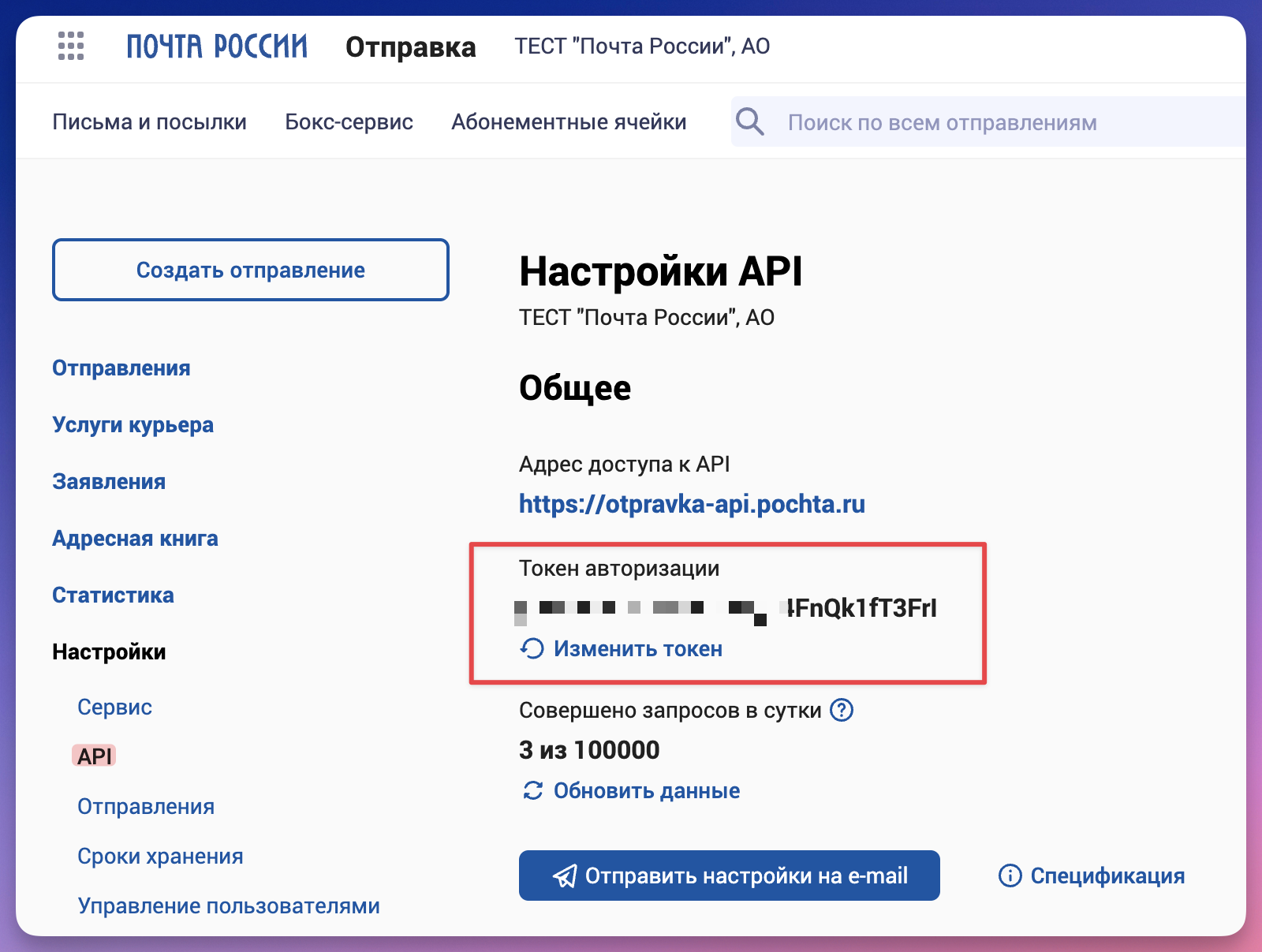This screenshot has width=1262, height=952.
Task: Click the Токен авторизации label
Action: tap(619, 569)
